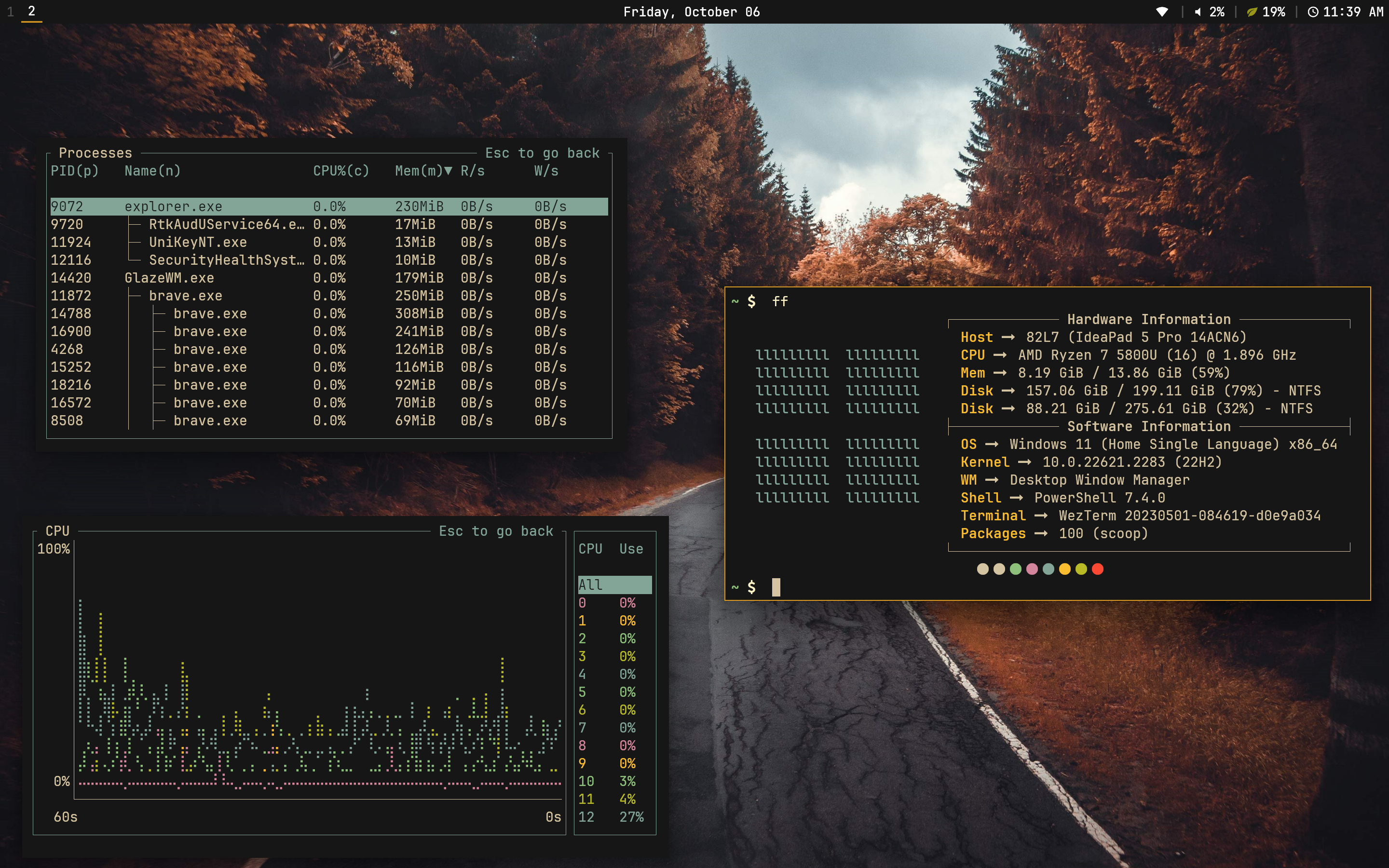Select brave.exe process with PID 16572

(x=329, y=403)
